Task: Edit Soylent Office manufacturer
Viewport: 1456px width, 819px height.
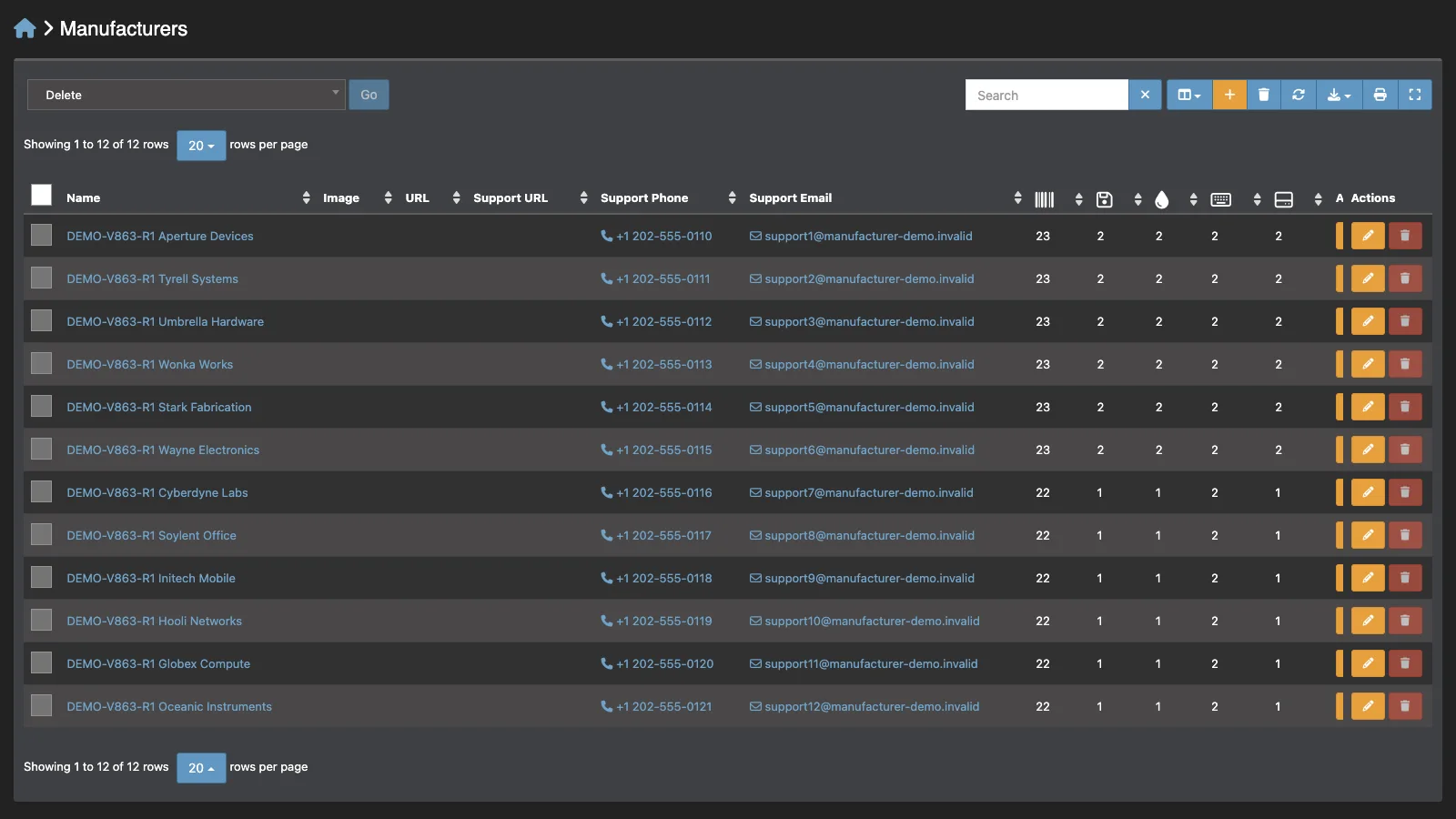Action: [x=1368, y=535]
